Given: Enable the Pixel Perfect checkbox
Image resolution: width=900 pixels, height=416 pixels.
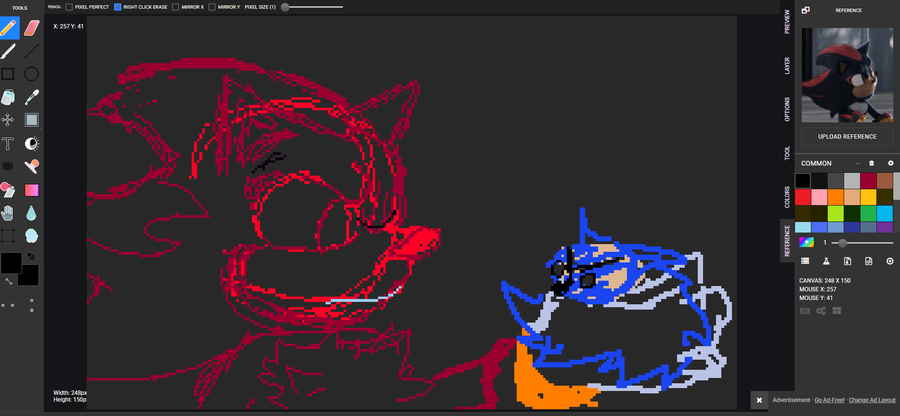Looking at the screenshot, I should [69, 7].
